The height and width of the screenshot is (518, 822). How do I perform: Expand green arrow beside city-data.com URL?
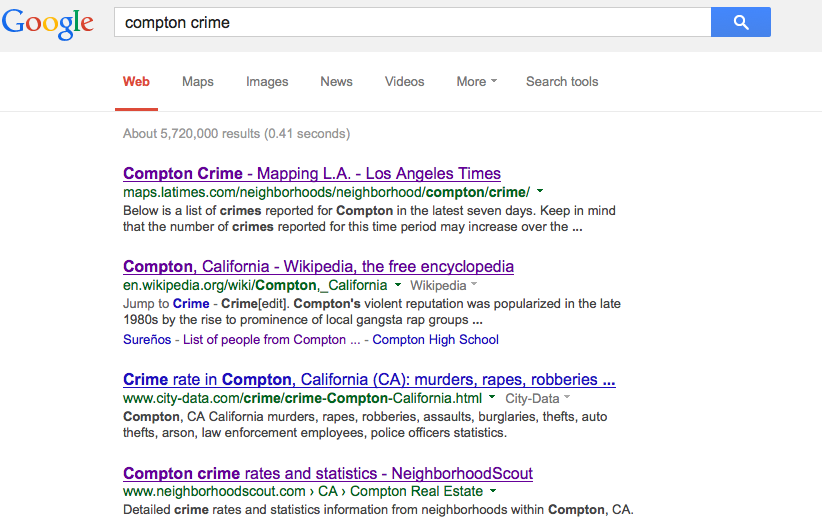[492, 397]
